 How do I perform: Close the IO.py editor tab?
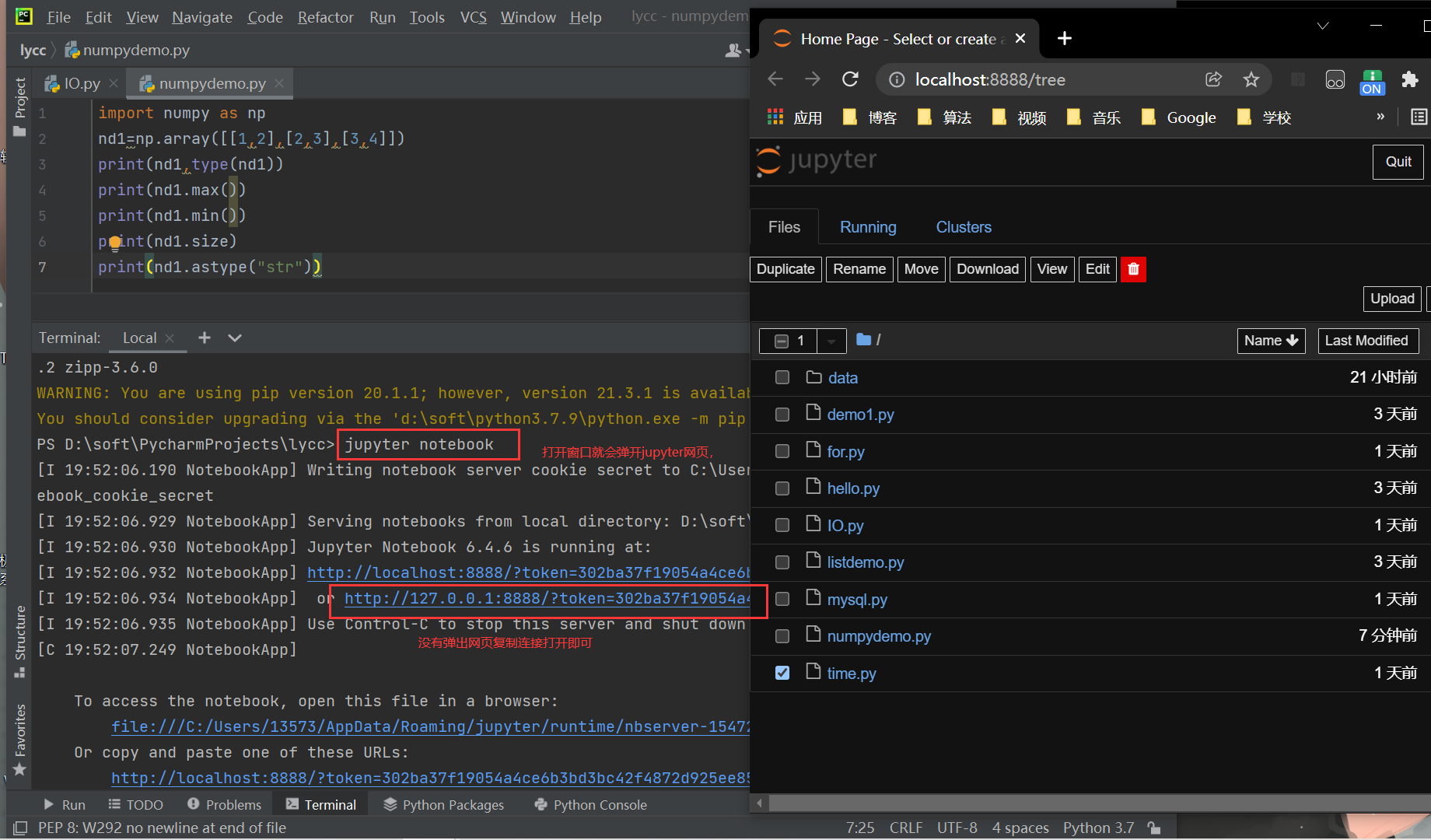114,83
